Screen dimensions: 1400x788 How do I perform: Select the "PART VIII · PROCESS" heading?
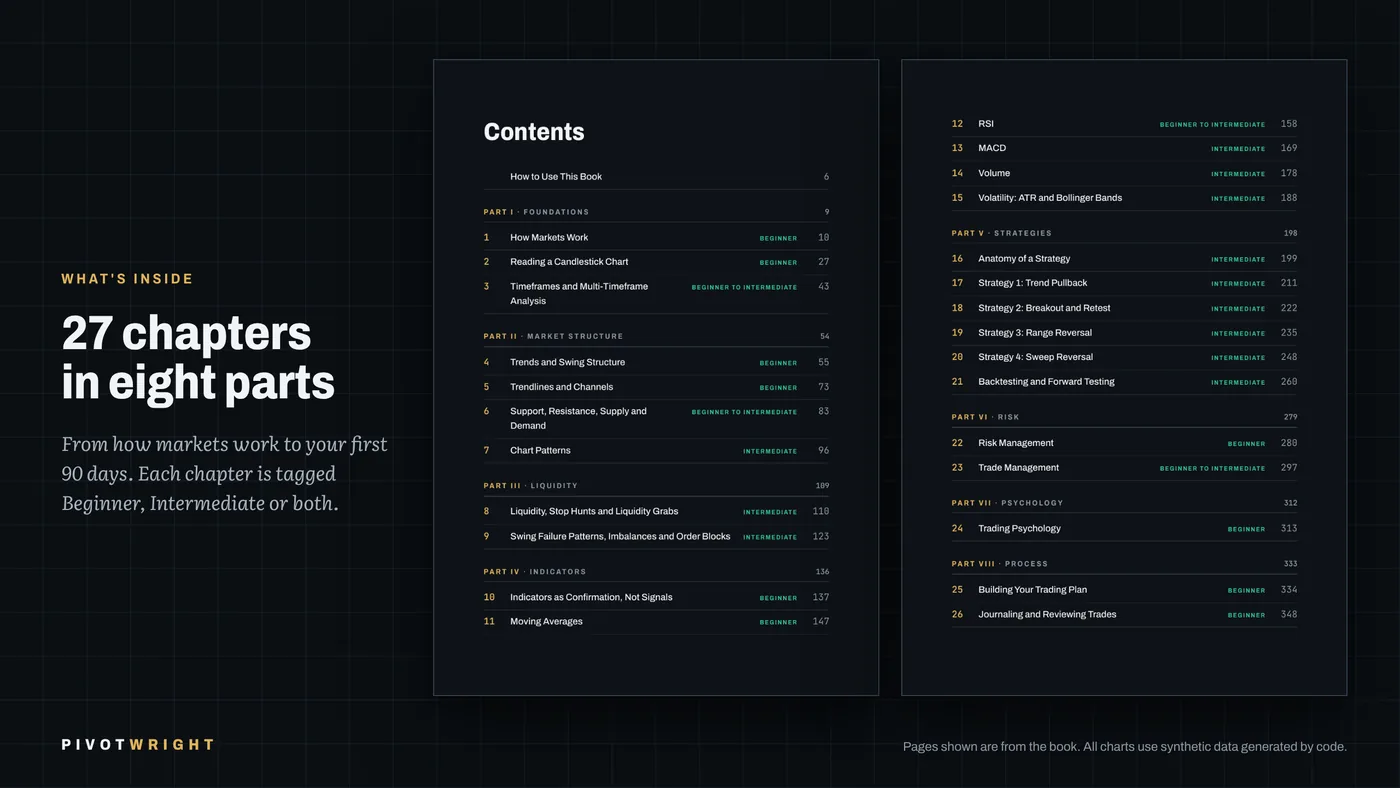1000,564
